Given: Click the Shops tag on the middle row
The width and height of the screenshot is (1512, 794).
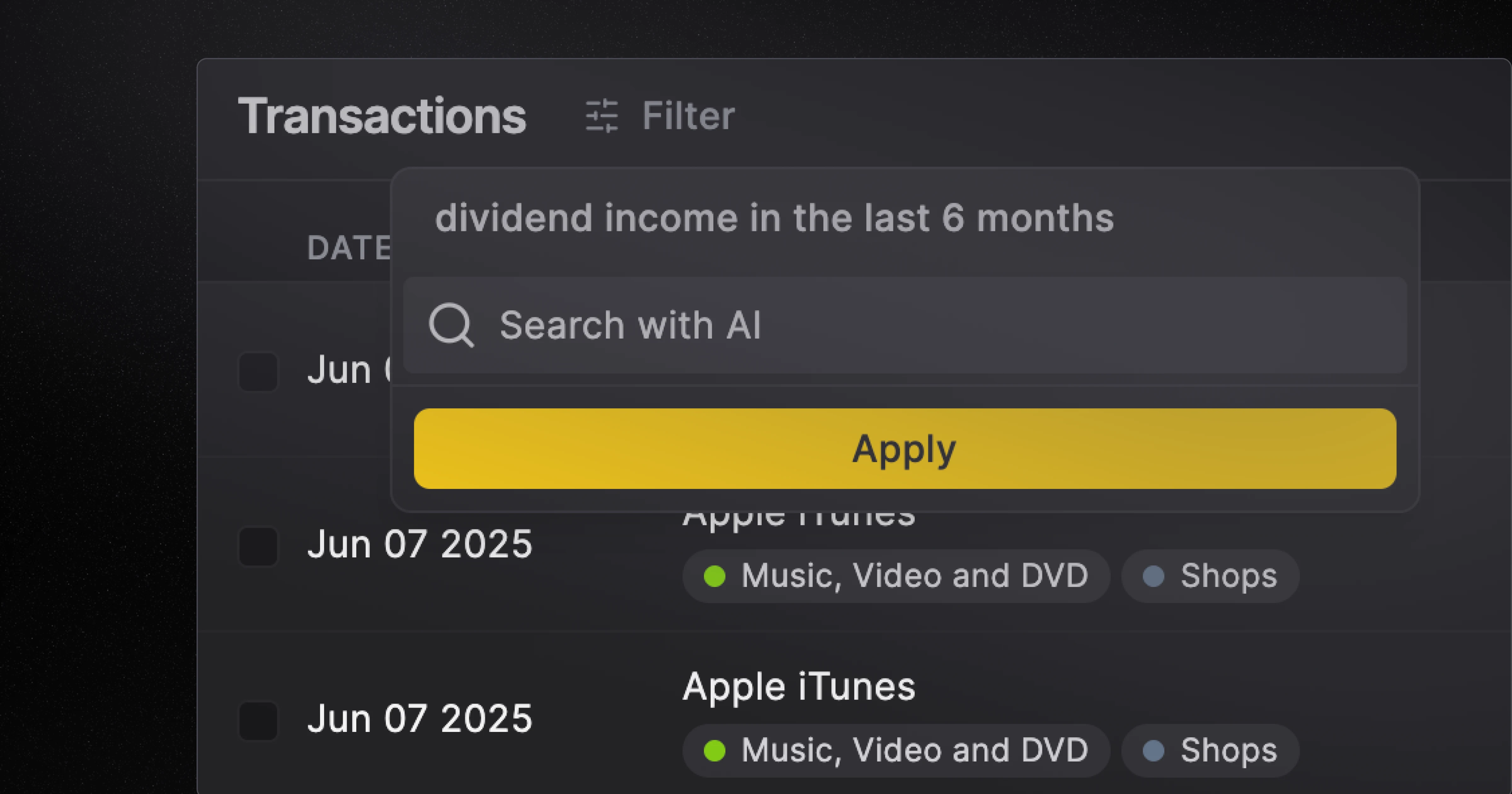Looking at the screenshot, I should point(1209,577).
